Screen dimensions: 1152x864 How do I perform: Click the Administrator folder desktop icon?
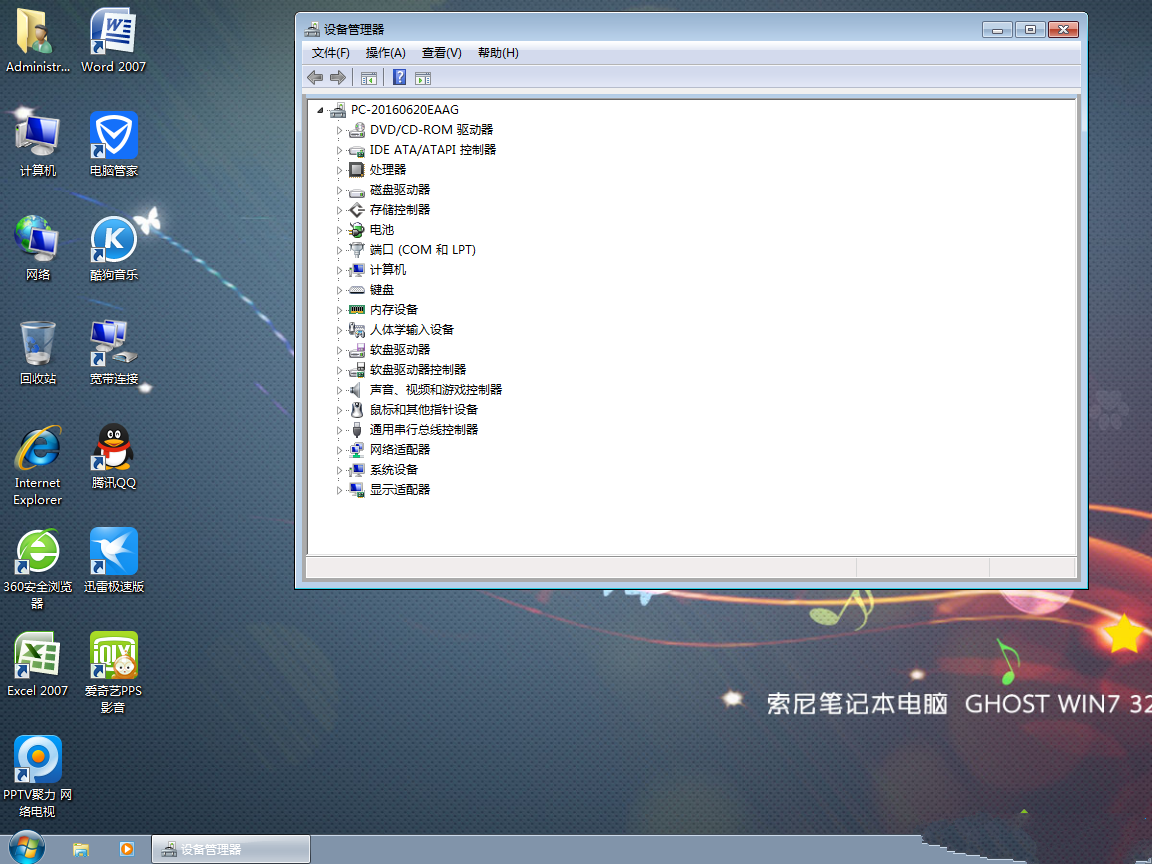click(x=37, y=40)
